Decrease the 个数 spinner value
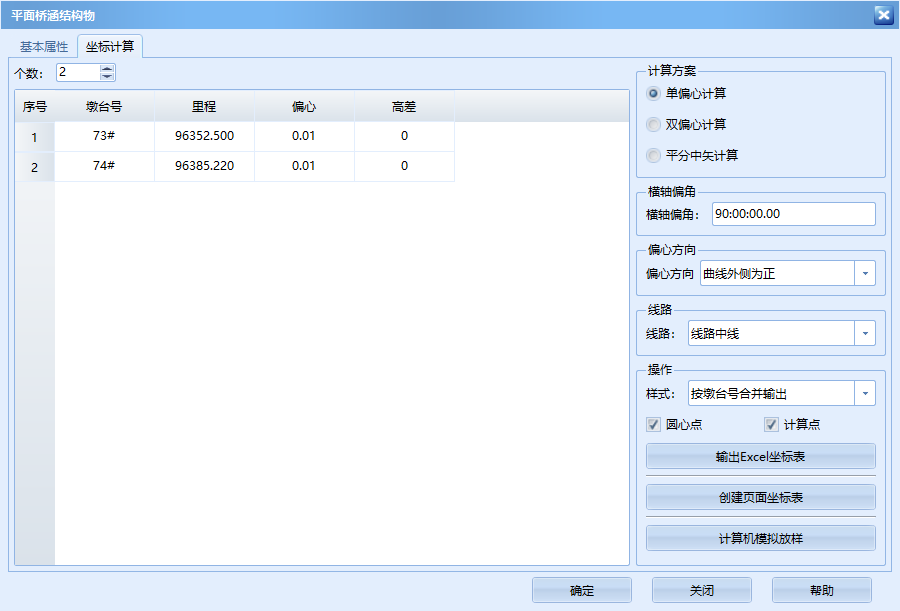Image resolution: width=900 pixels, height=611 pixels. pyautogui.click(x=107, y=76)
